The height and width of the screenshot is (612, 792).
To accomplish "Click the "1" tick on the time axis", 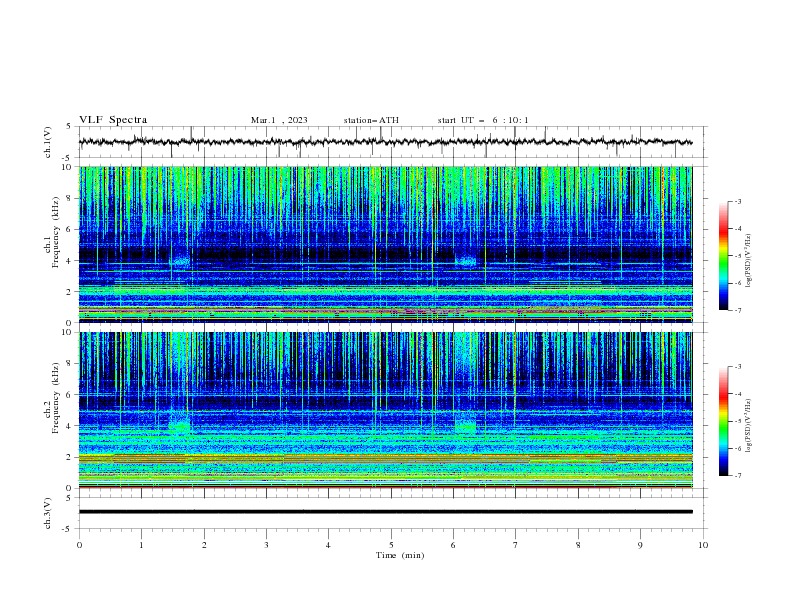I will [141, 545].
